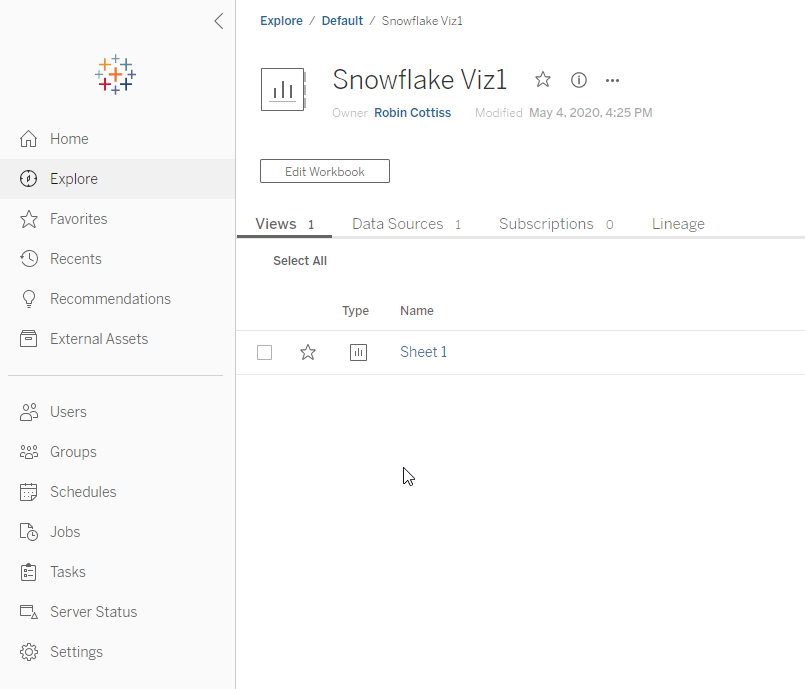This screenshot has width=805, height=689.
Task: Click the Default project breadcrumb
Action: [342, 21]
